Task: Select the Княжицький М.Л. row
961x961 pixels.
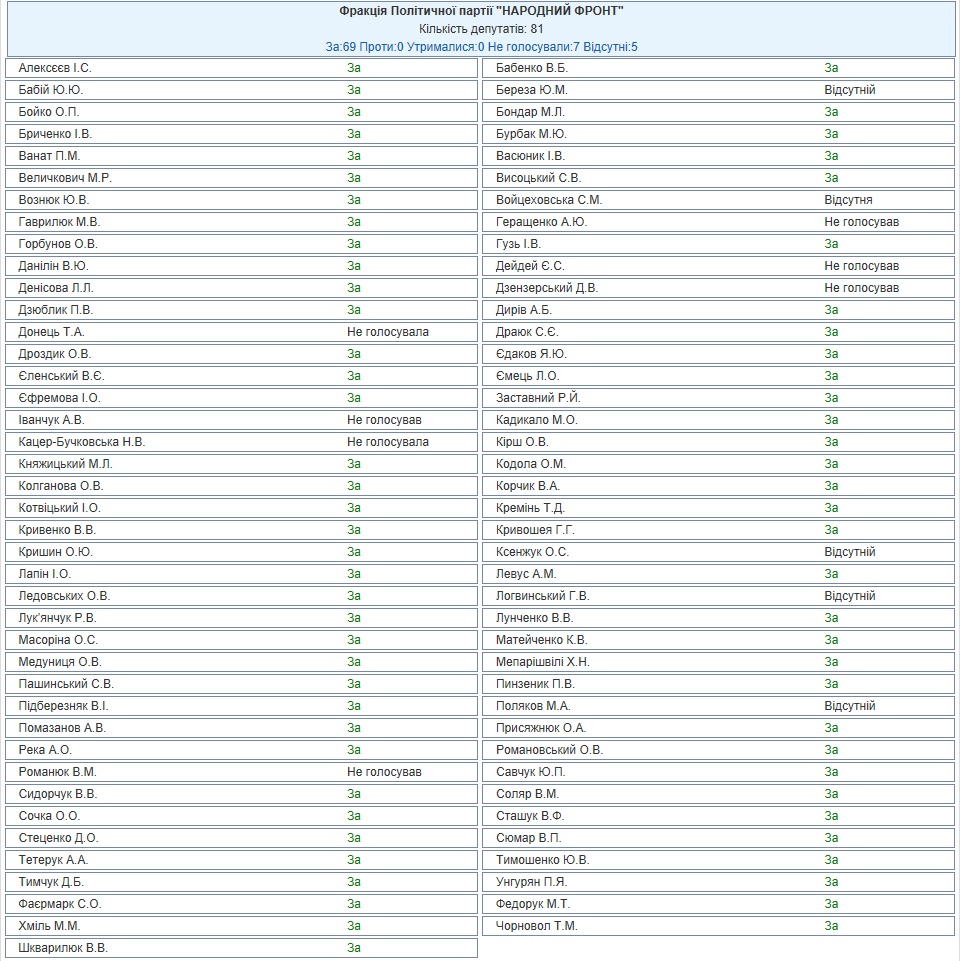Action: (x=241, y=464)
